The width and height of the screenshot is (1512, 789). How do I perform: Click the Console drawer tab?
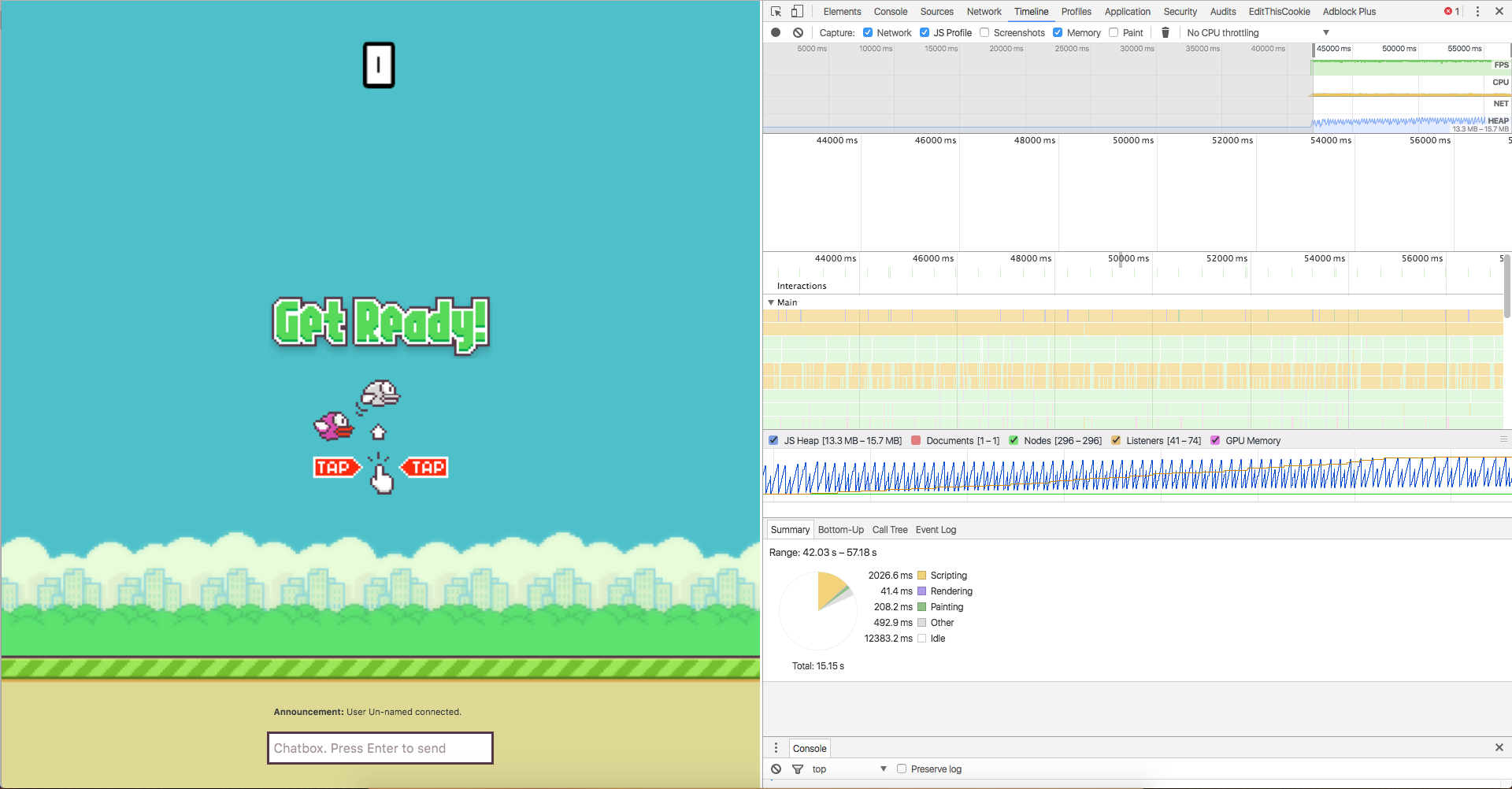[810, 748]
